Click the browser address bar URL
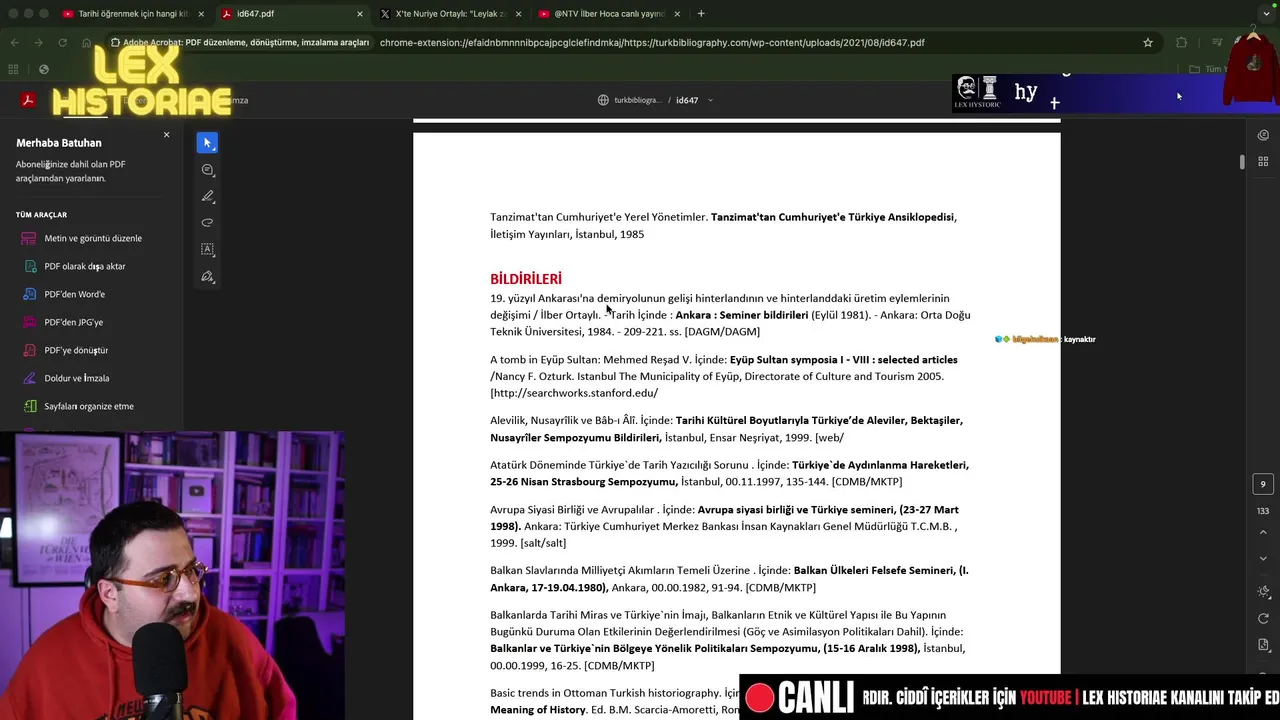Image resolution: width=1280 pixels, height=720 pixels. (652, 43)
